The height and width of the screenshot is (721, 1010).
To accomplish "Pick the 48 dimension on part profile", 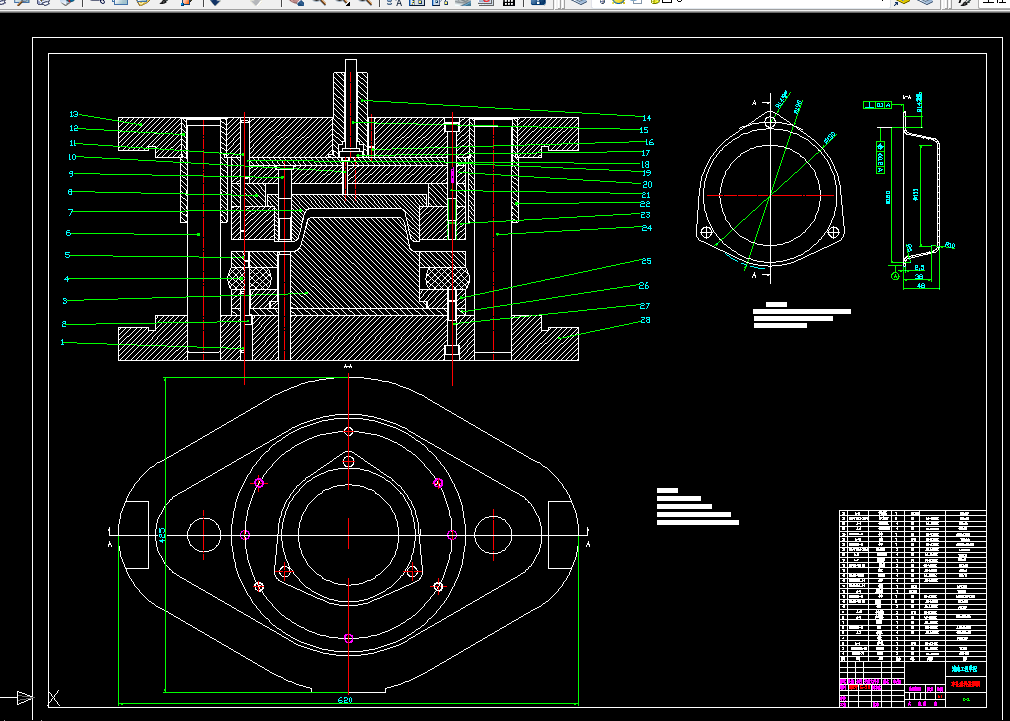I will [920, 285].
